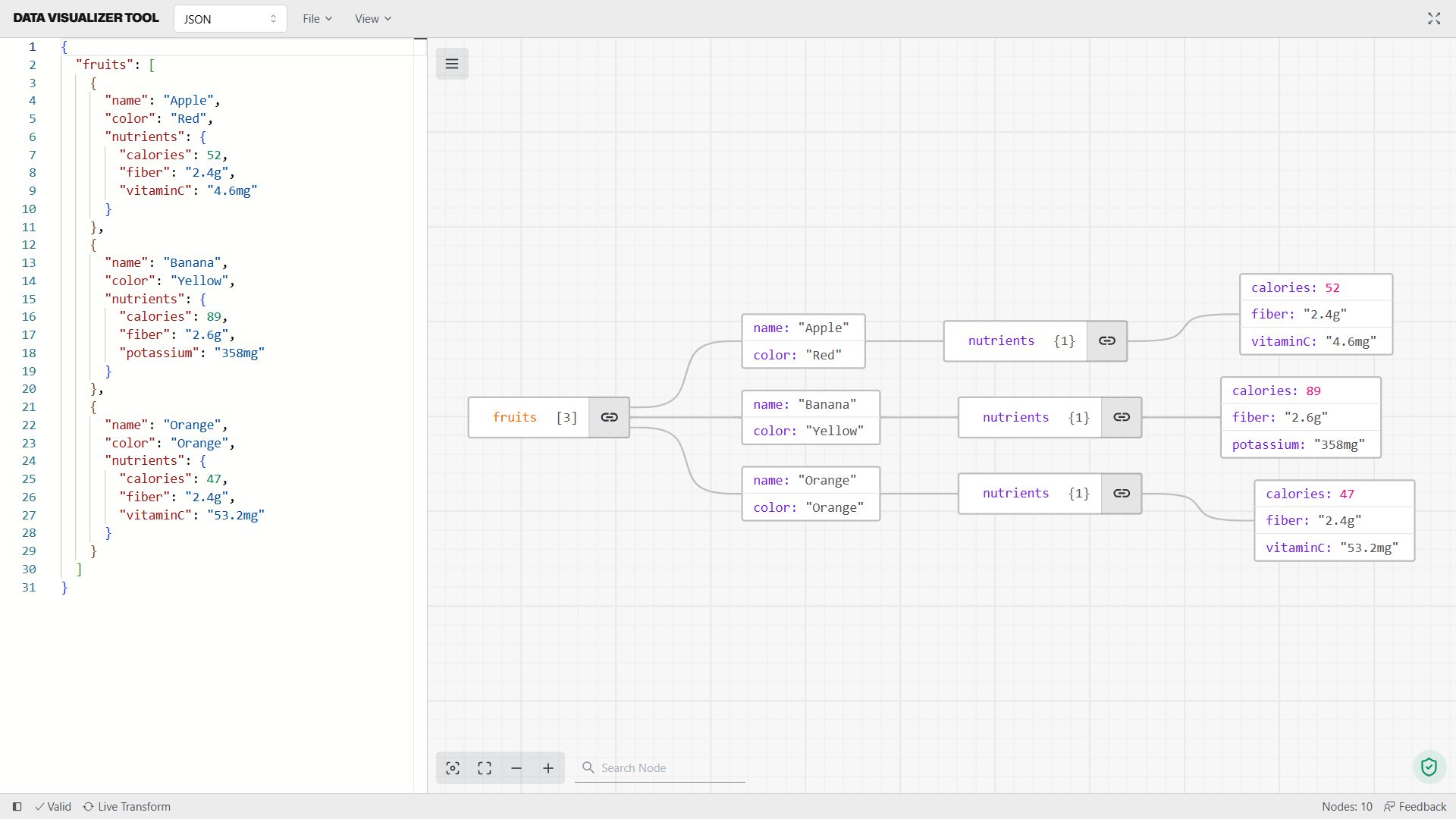This screenshot has height=819, width=1456.
Task: Click the DATA VISUALIZER TOOL logo
Action: click(86, 18)
